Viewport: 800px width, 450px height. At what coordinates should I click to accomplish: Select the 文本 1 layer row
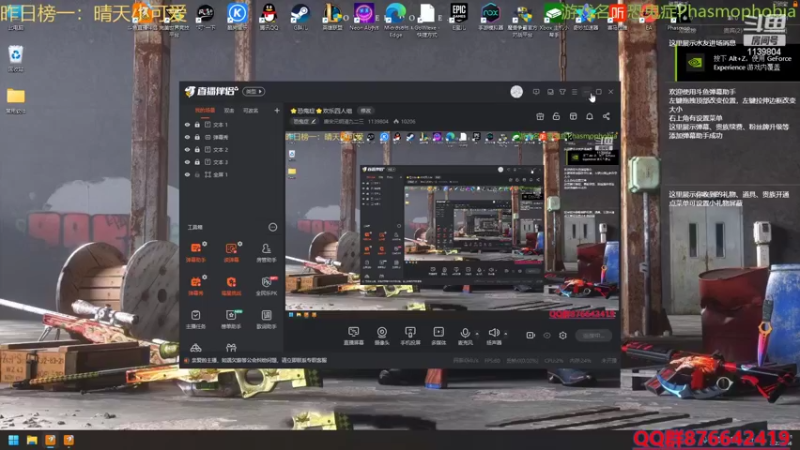point(232,124)
